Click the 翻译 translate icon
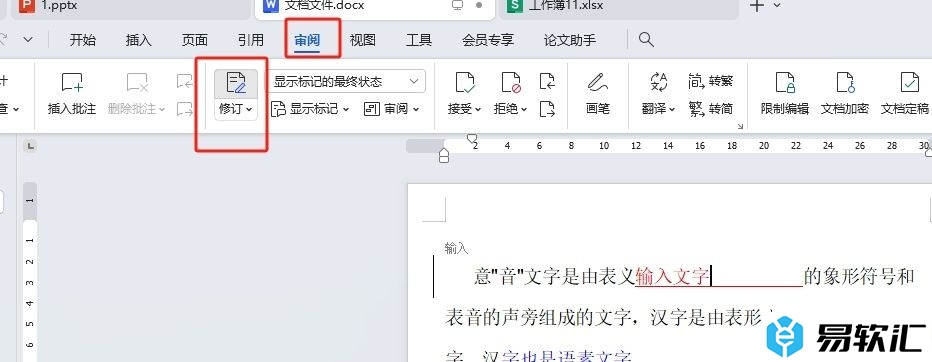932x362 pixels. [x=659, y=82]
